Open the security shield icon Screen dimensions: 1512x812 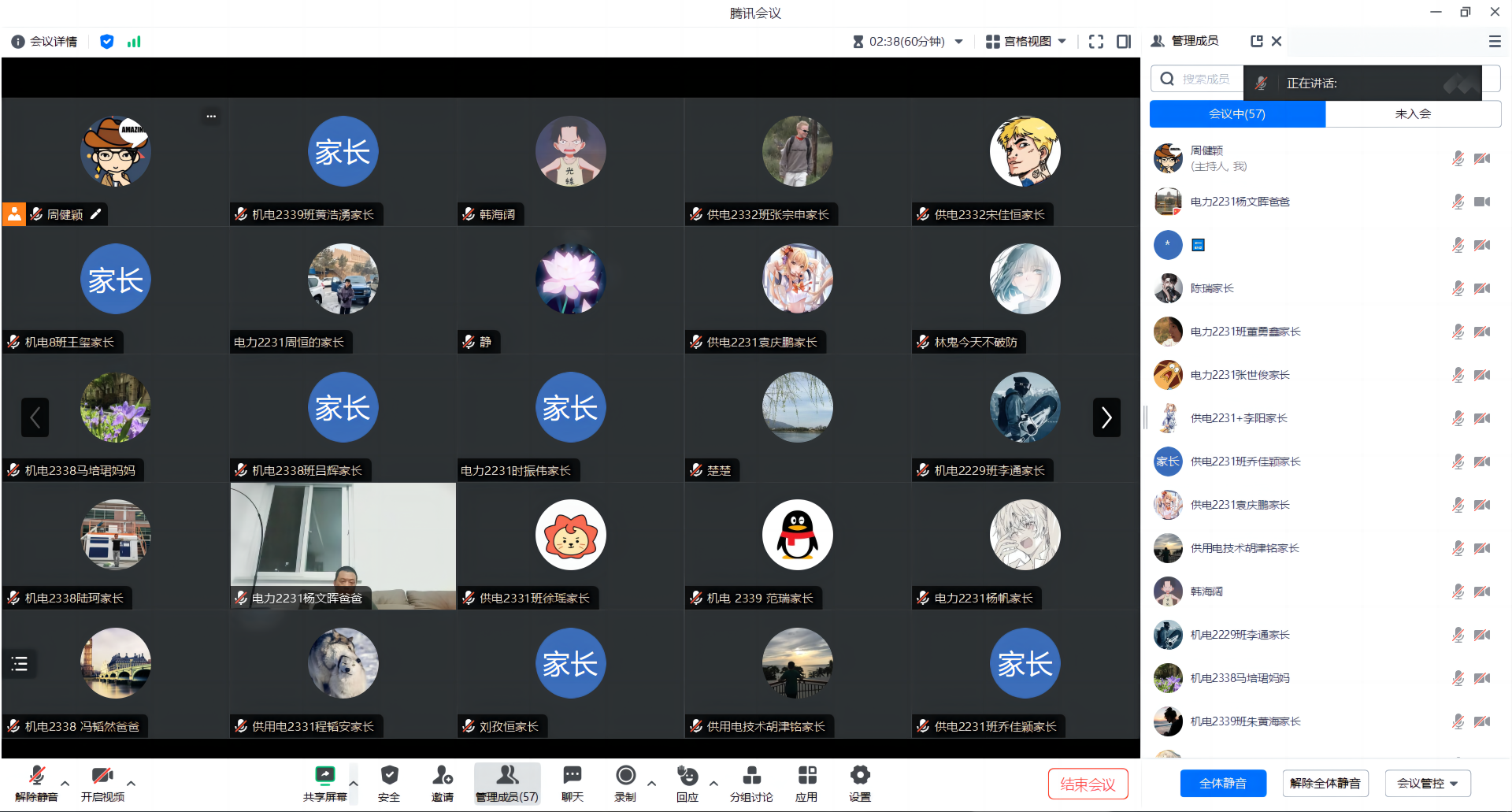pyautogui.click(x=389, y=776)
